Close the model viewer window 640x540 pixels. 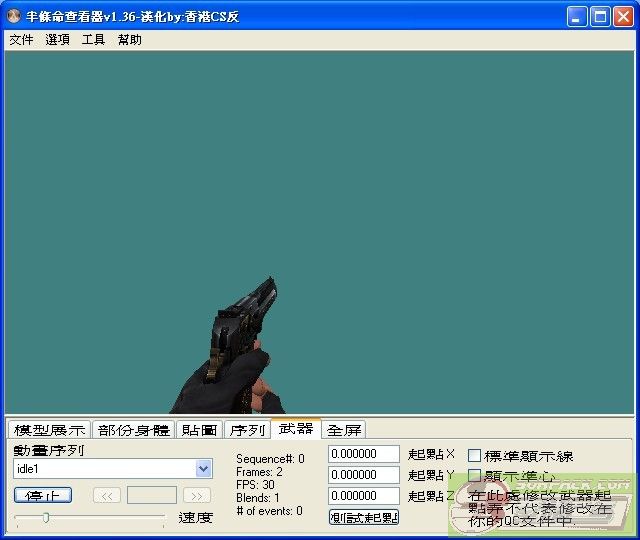pos(623,17)
